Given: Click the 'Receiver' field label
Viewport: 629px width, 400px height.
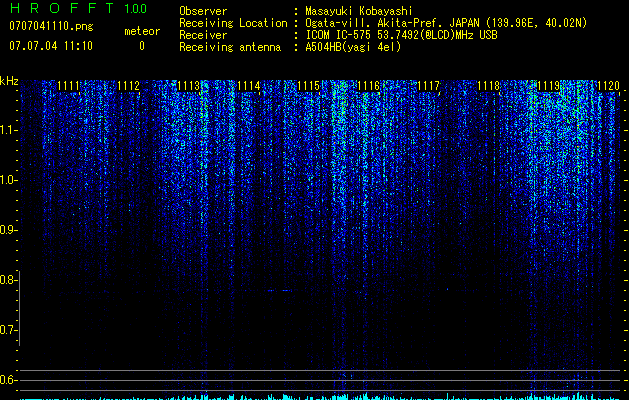Looking at the screenshot, I should (x=203, y=35).
